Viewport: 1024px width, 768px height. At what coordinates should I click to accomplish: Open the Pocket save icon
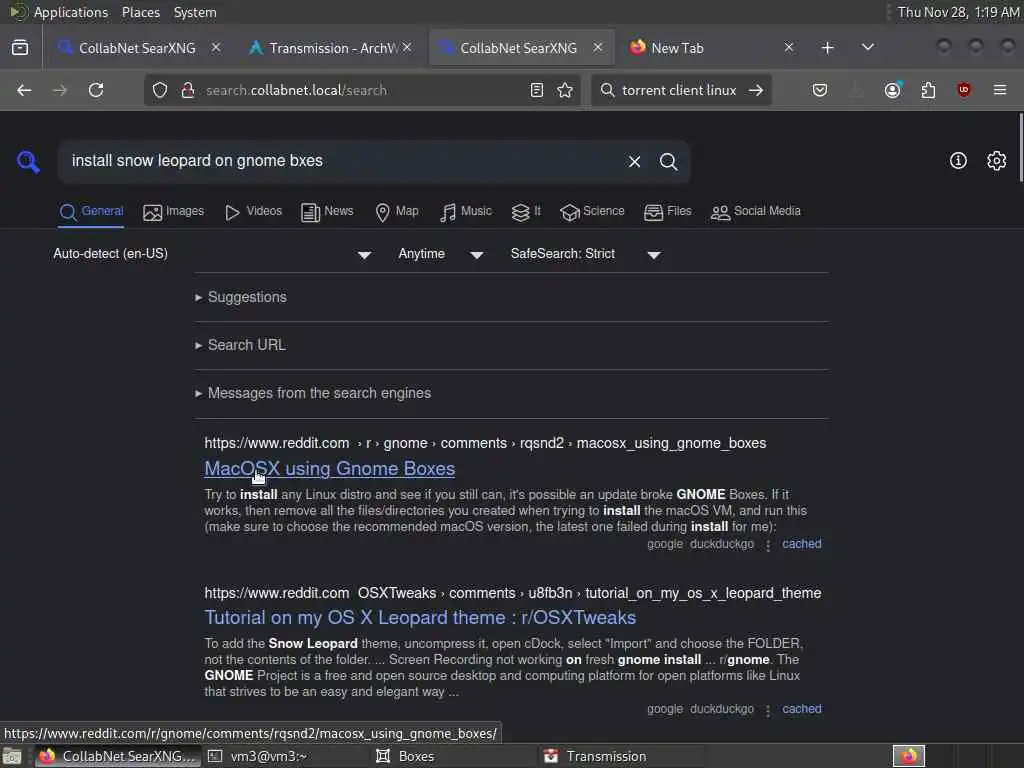click(820, 90)
